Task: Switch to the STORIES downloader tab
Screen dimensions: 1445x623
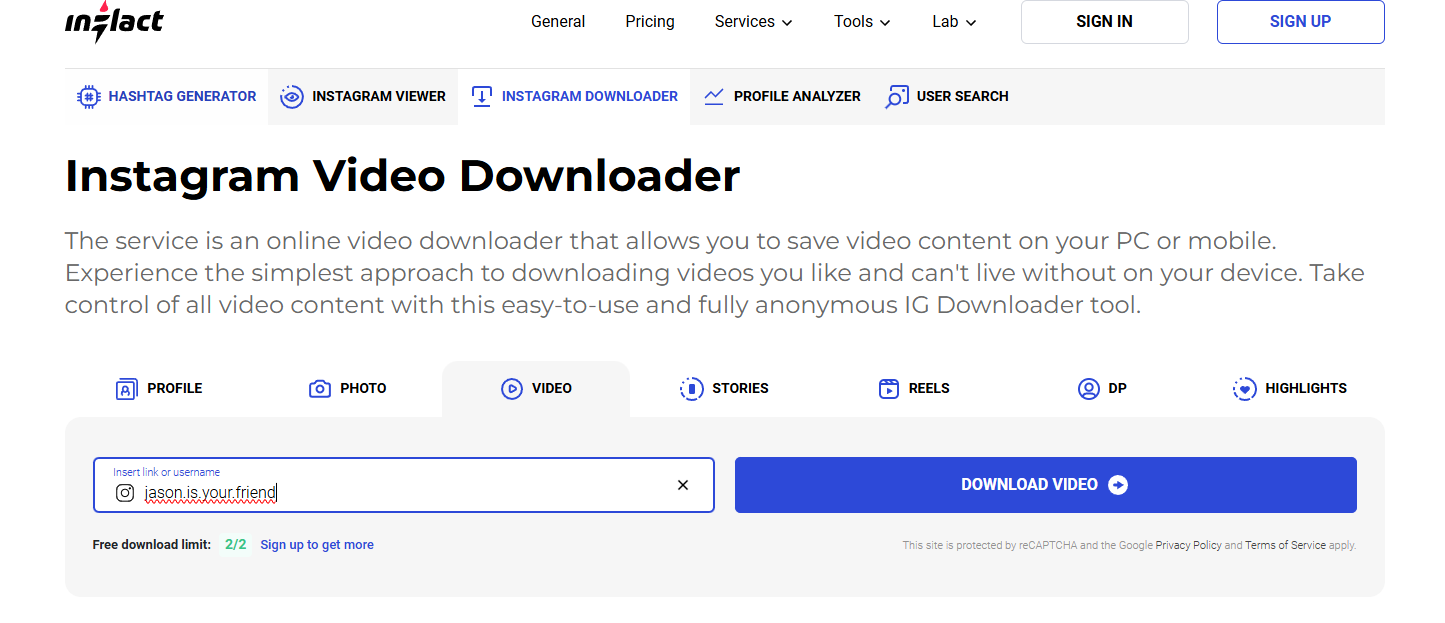Action: [725, 389]
